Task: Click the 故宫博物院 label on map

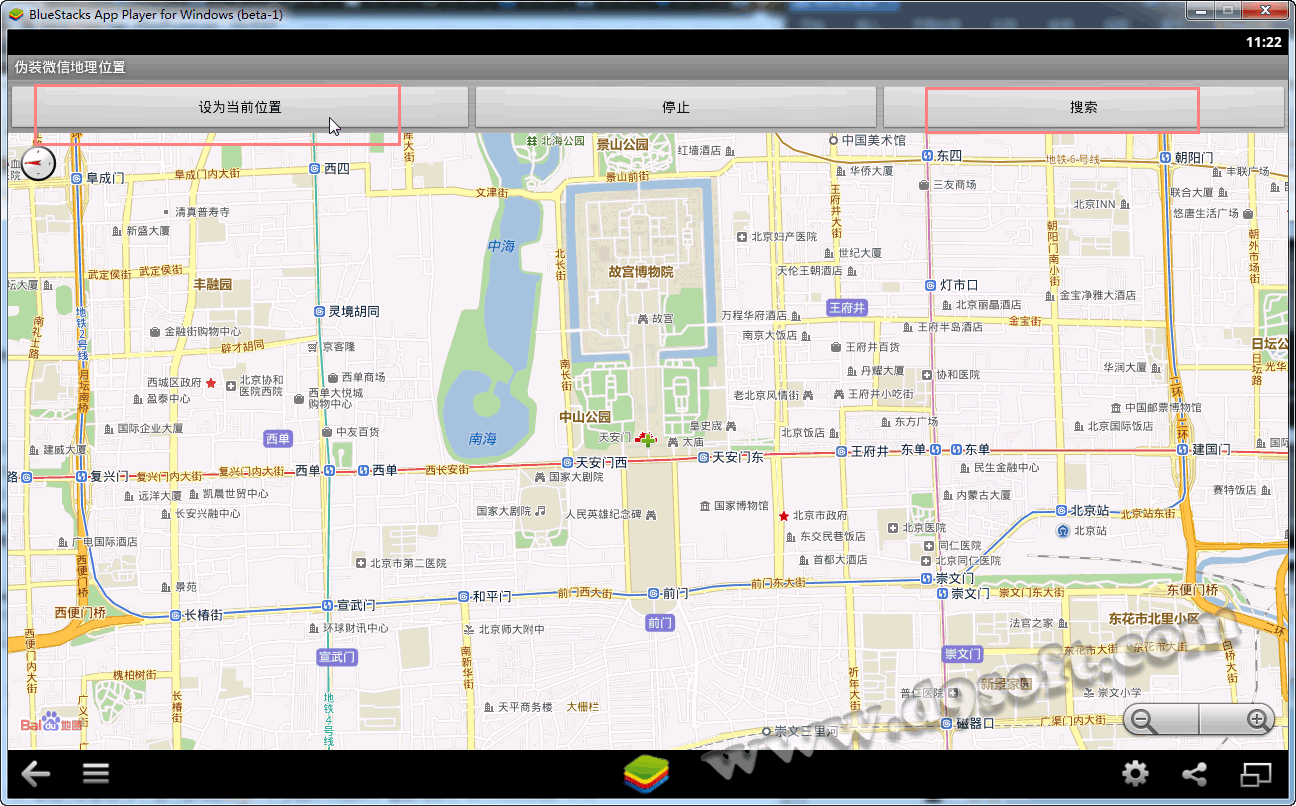Action: (x=640, y=272)
